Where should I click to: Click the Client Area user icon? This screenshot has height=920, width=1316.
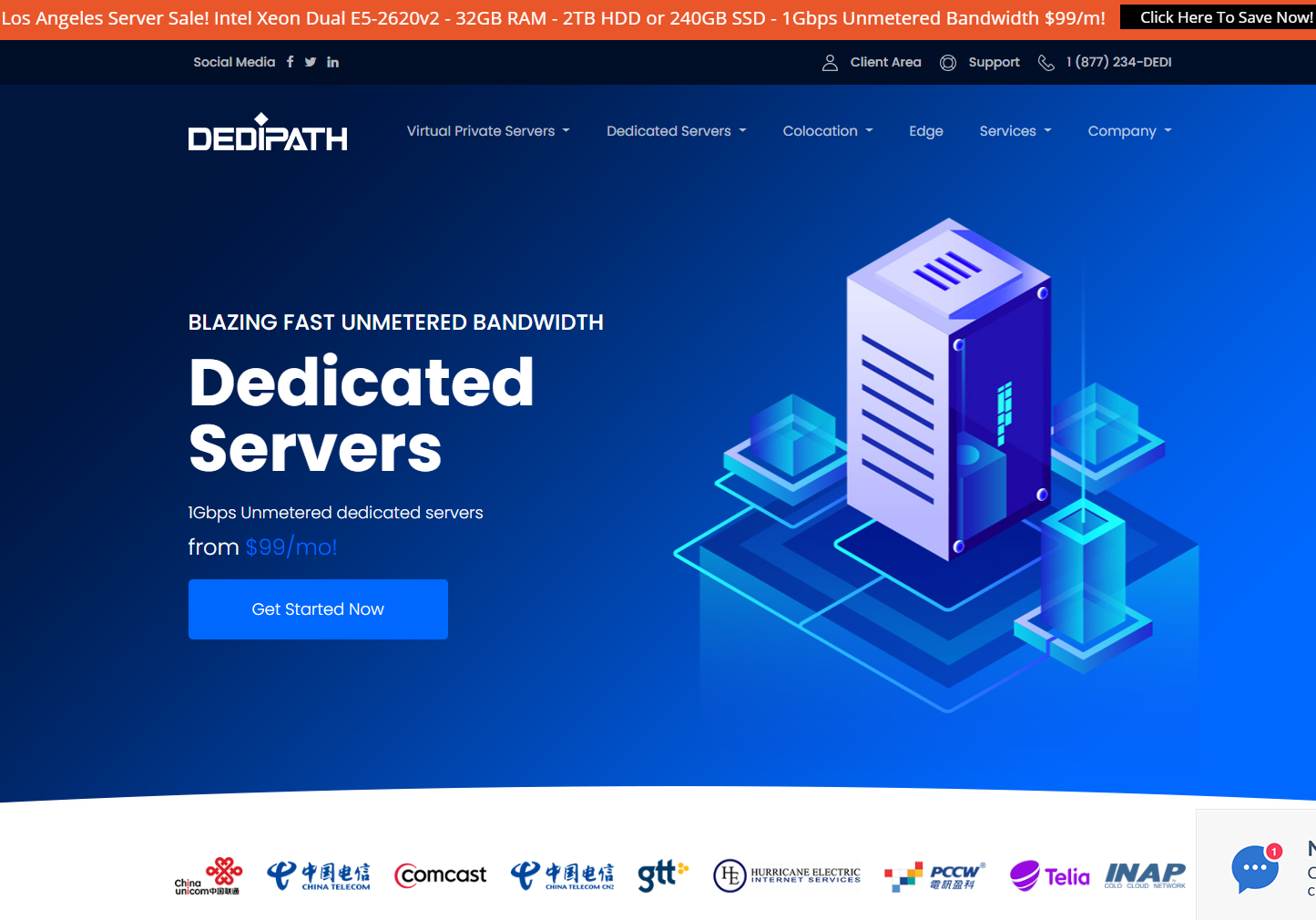[x=830, y=62]
